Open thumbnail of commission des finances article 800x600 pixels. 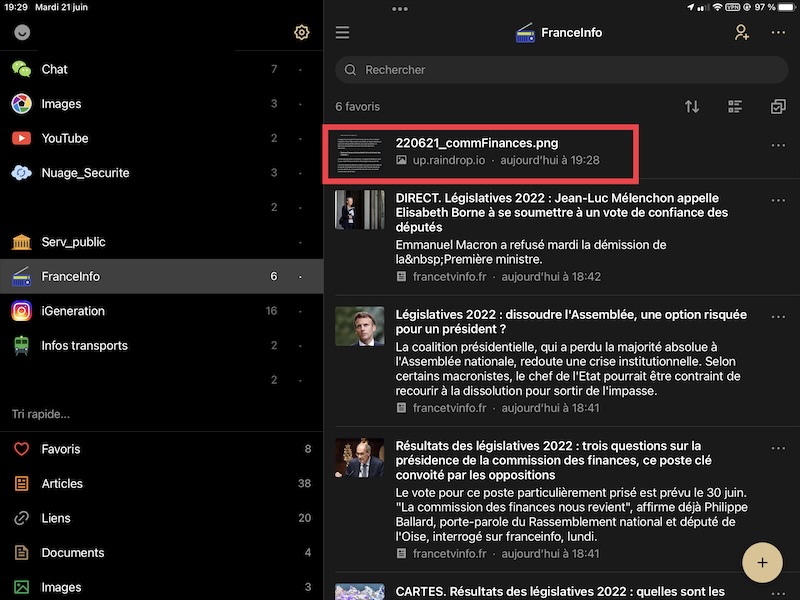click(x=359, y=458)
